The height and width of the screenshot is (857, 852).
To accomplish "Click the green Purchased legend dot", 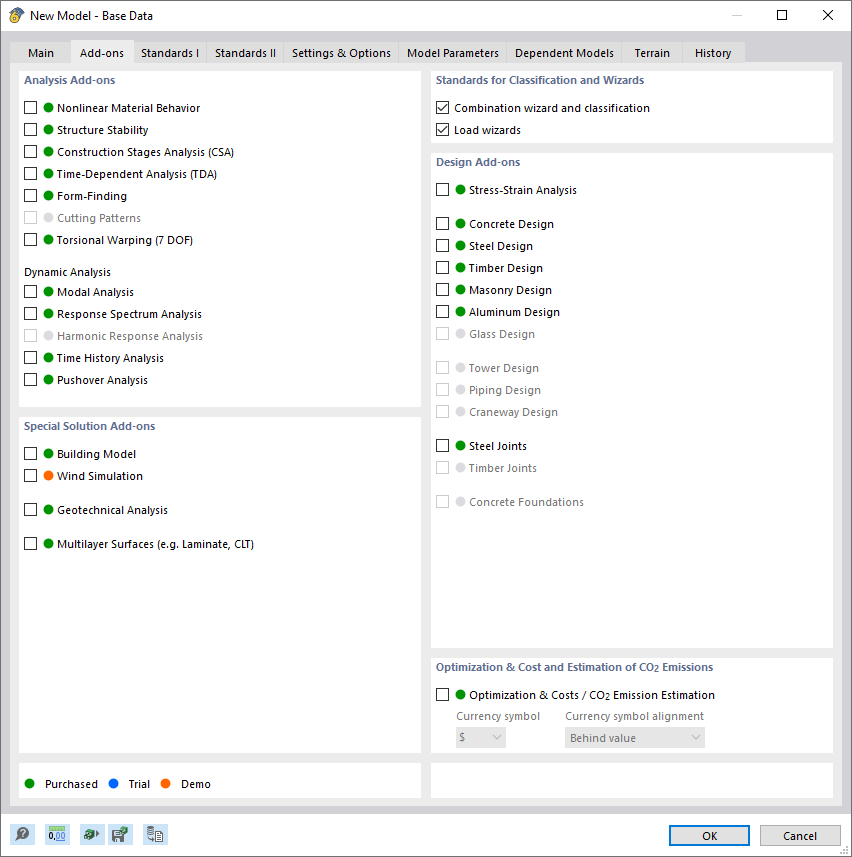I will [x=30, y=784].
